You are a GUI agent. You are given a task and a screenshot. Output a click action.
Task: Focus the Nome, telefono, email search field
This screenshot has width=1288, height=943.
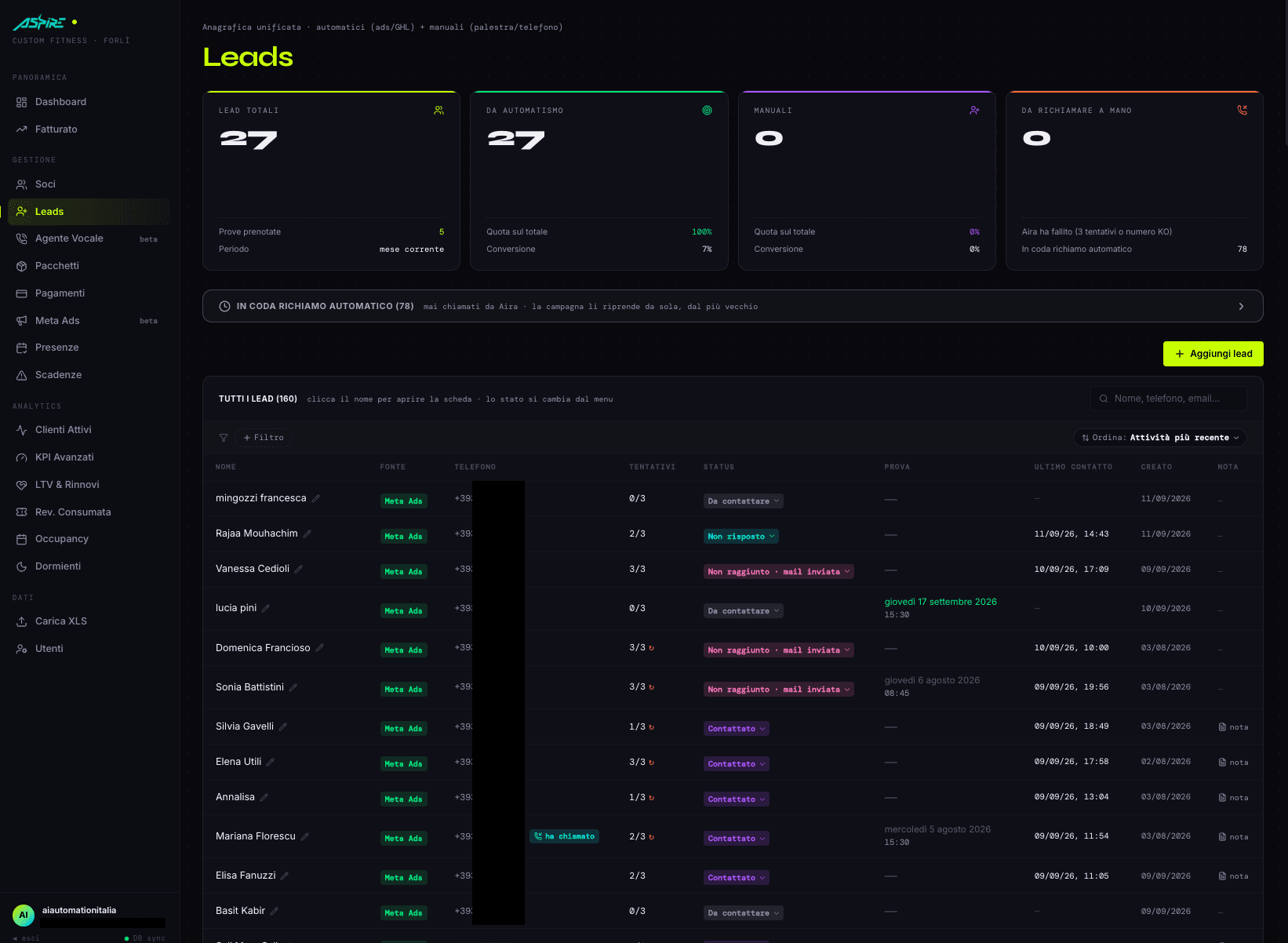(1169, 399)
